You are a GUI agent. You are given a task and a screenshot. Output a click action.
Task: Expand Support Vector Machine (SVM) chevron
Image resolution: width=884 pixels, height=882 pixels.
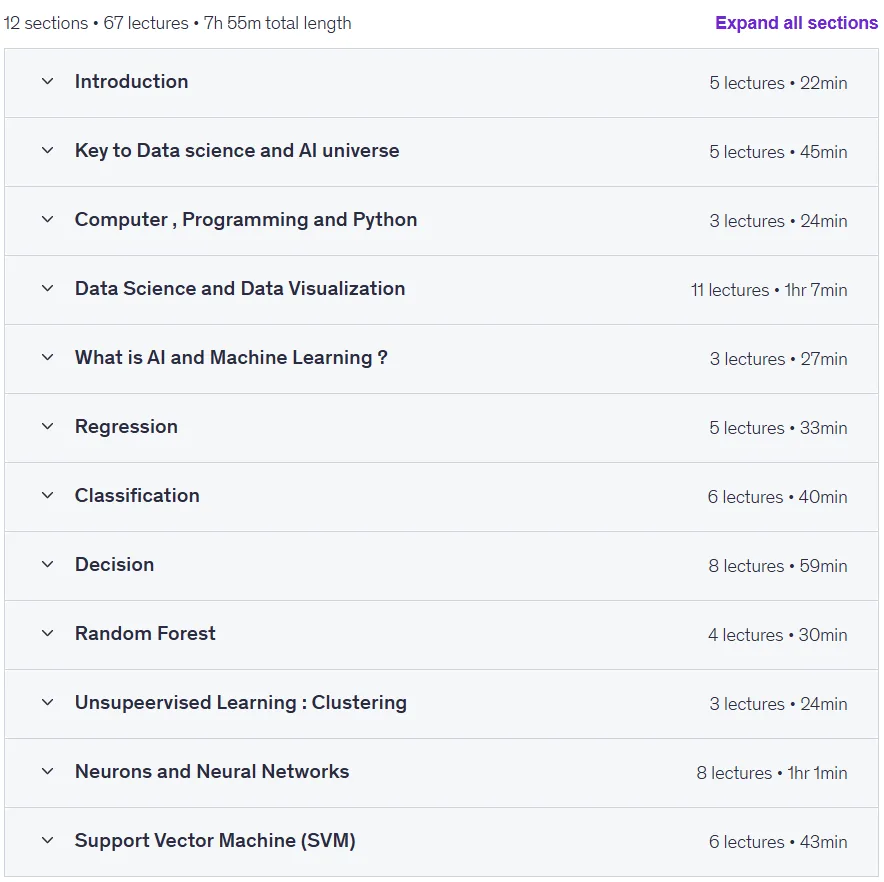coord(47,840)
